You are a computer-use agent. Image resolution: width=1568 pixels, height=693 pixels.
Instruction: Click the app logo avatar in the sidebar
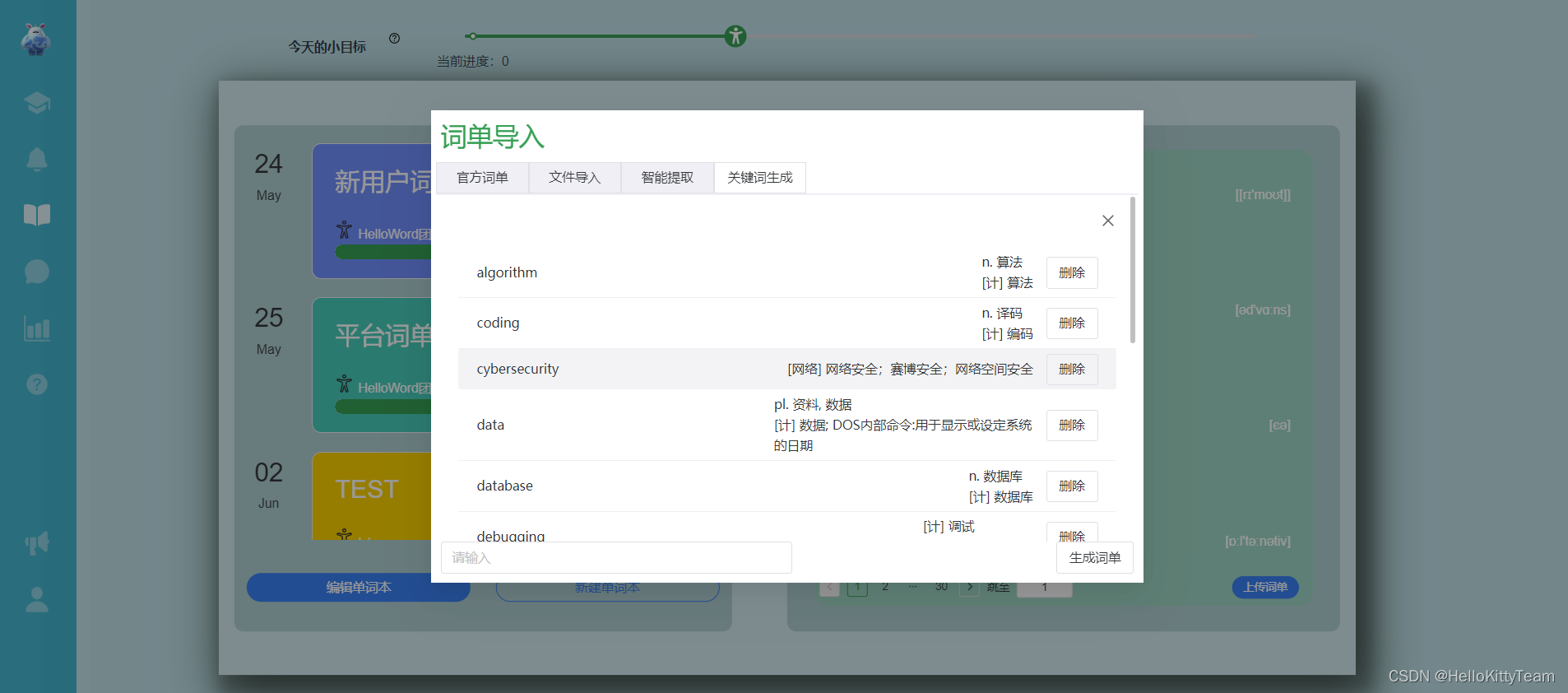(x=36, y=40)
